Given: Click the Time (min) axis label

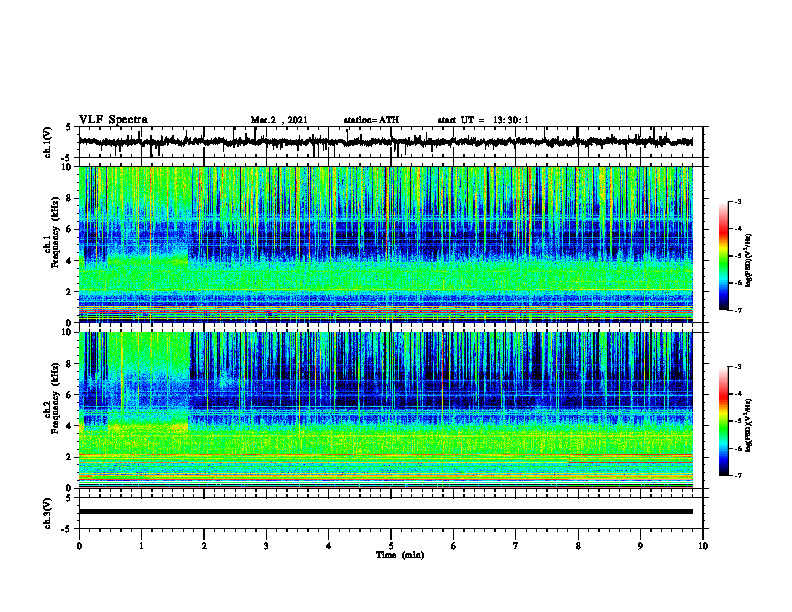Looking at the screenshot, I should tap(400, 555).
